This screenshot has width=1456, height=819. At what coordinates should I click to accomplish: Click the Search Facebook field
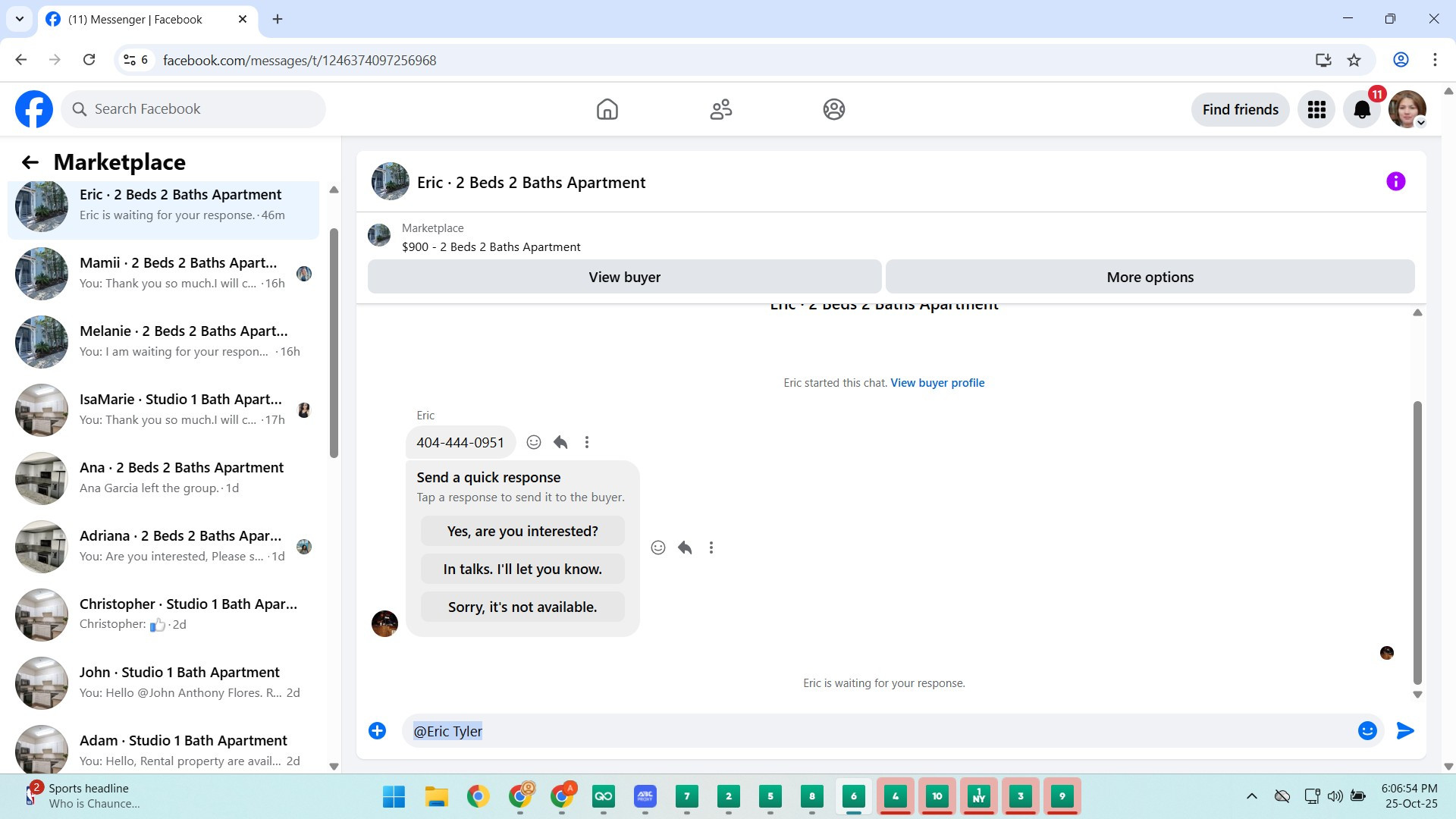[193, 109]
